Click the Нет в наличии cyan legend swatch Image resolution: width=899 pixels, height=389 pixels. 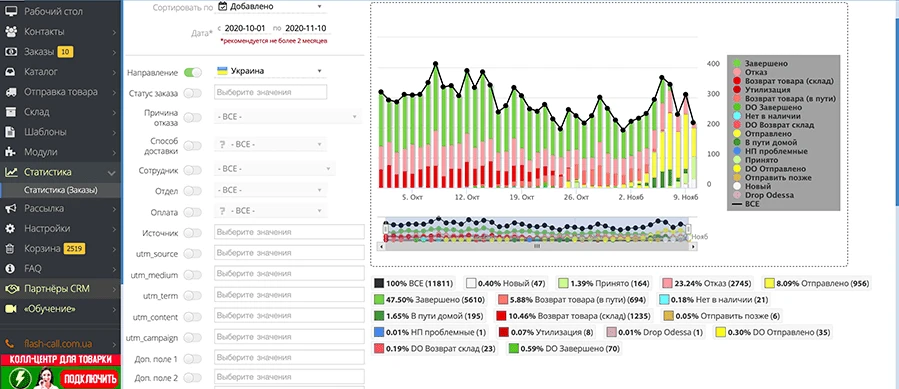click(737, 116)
